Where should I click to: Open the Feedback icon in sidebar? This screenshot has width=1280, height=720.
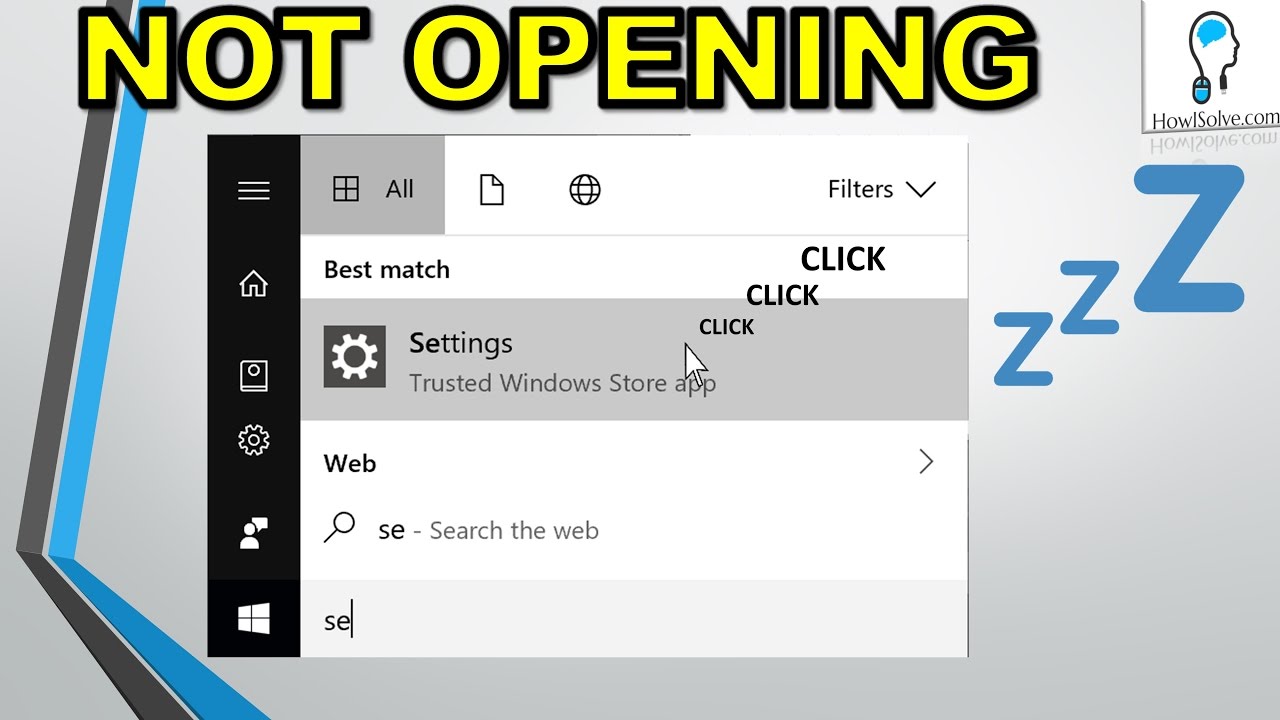tap(254, 533)
